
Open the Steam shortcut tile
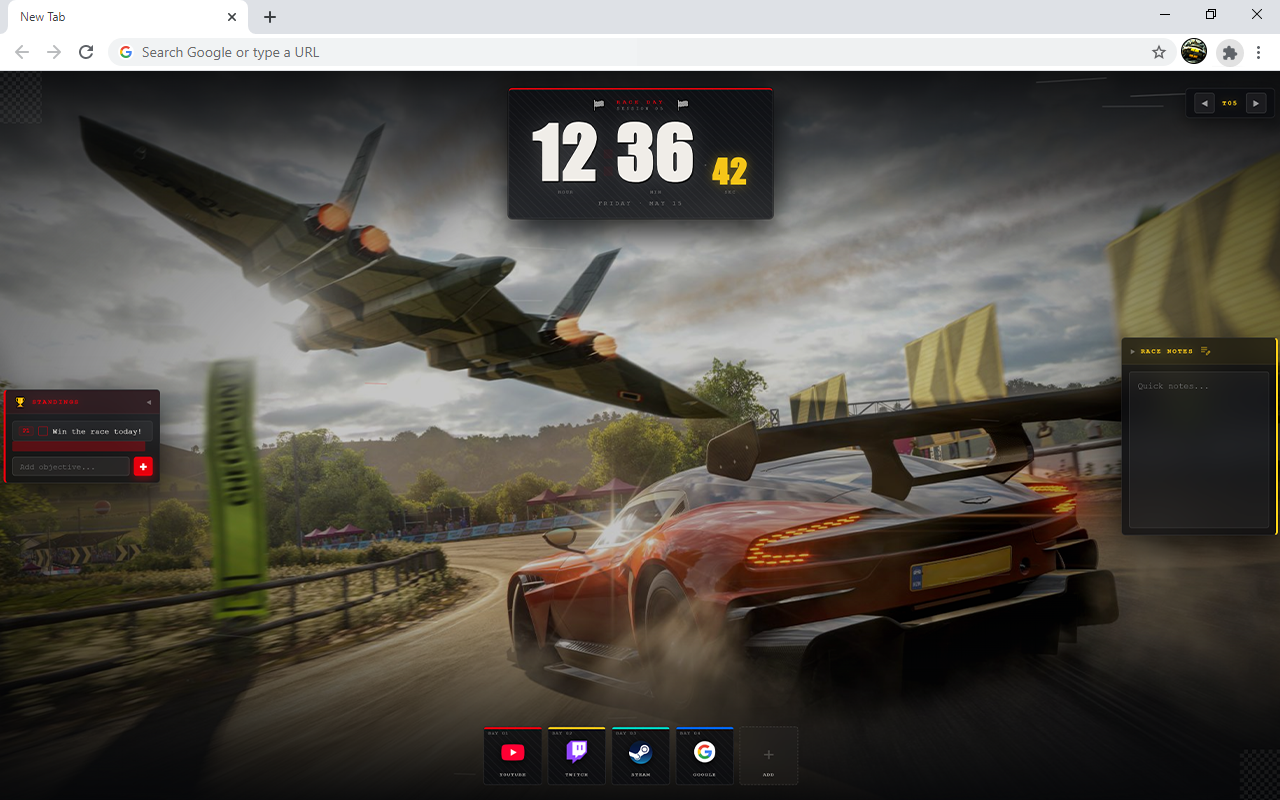pyautogui.click(x=640, y=756)
